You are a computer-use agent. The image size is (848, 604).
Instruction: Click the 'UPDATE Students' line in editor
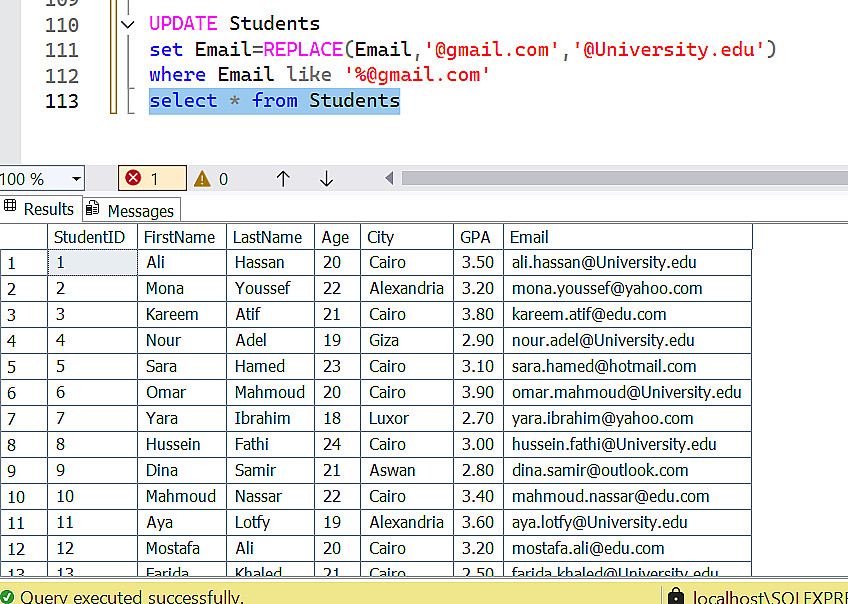click(x=234, y=23)
